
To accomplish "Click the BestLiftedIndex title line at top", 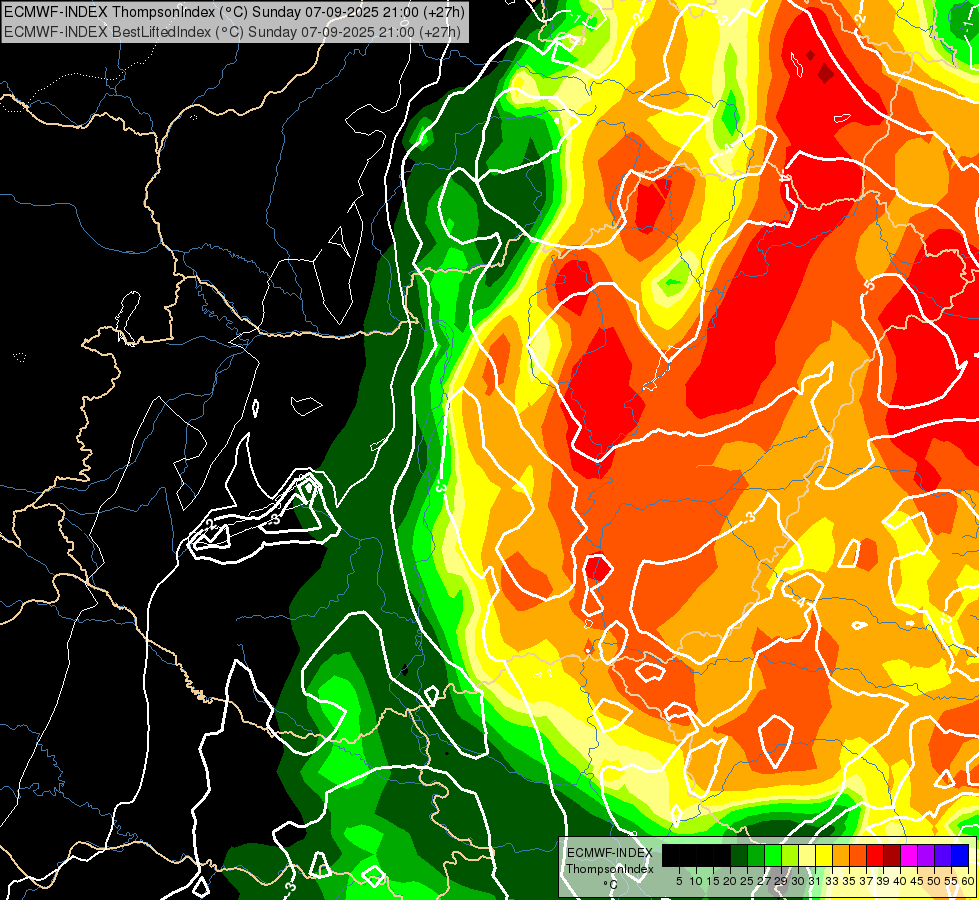I will click(x=232, y=31).
